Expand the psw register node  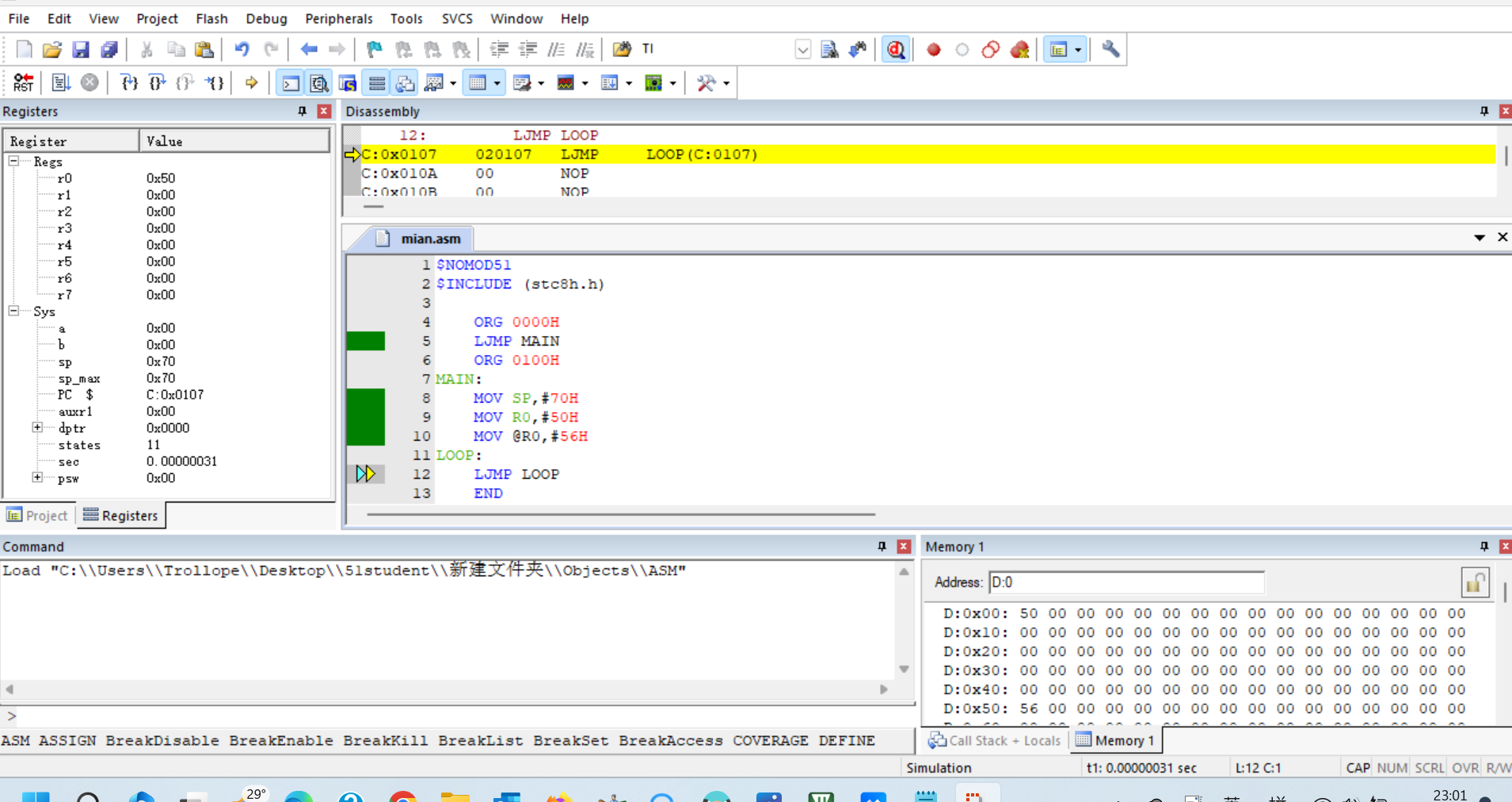pyautogui.click(x=37, y=477)
